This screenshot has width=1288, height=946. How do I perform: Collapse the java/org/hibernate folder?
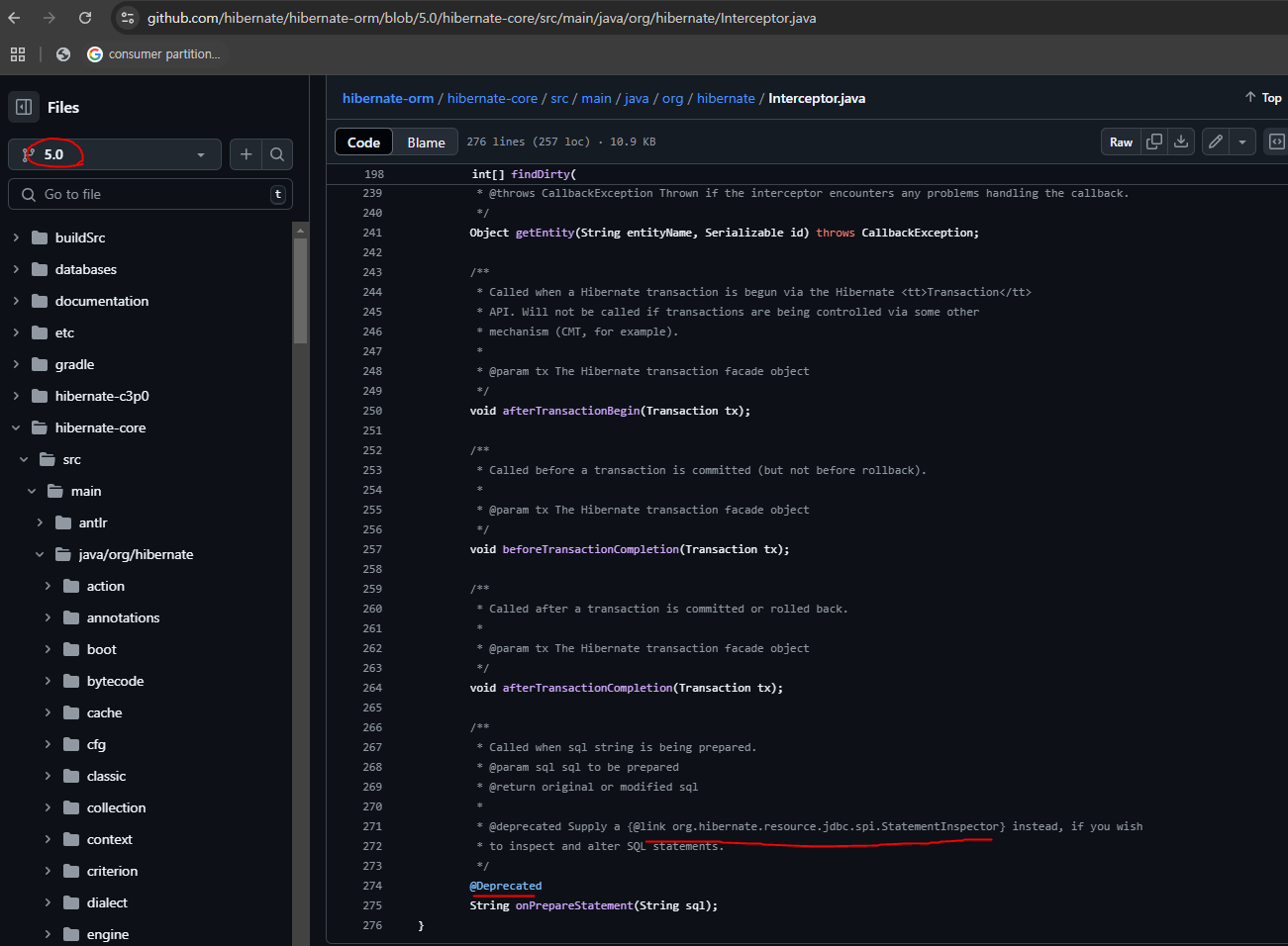click(x=40, y=554)
